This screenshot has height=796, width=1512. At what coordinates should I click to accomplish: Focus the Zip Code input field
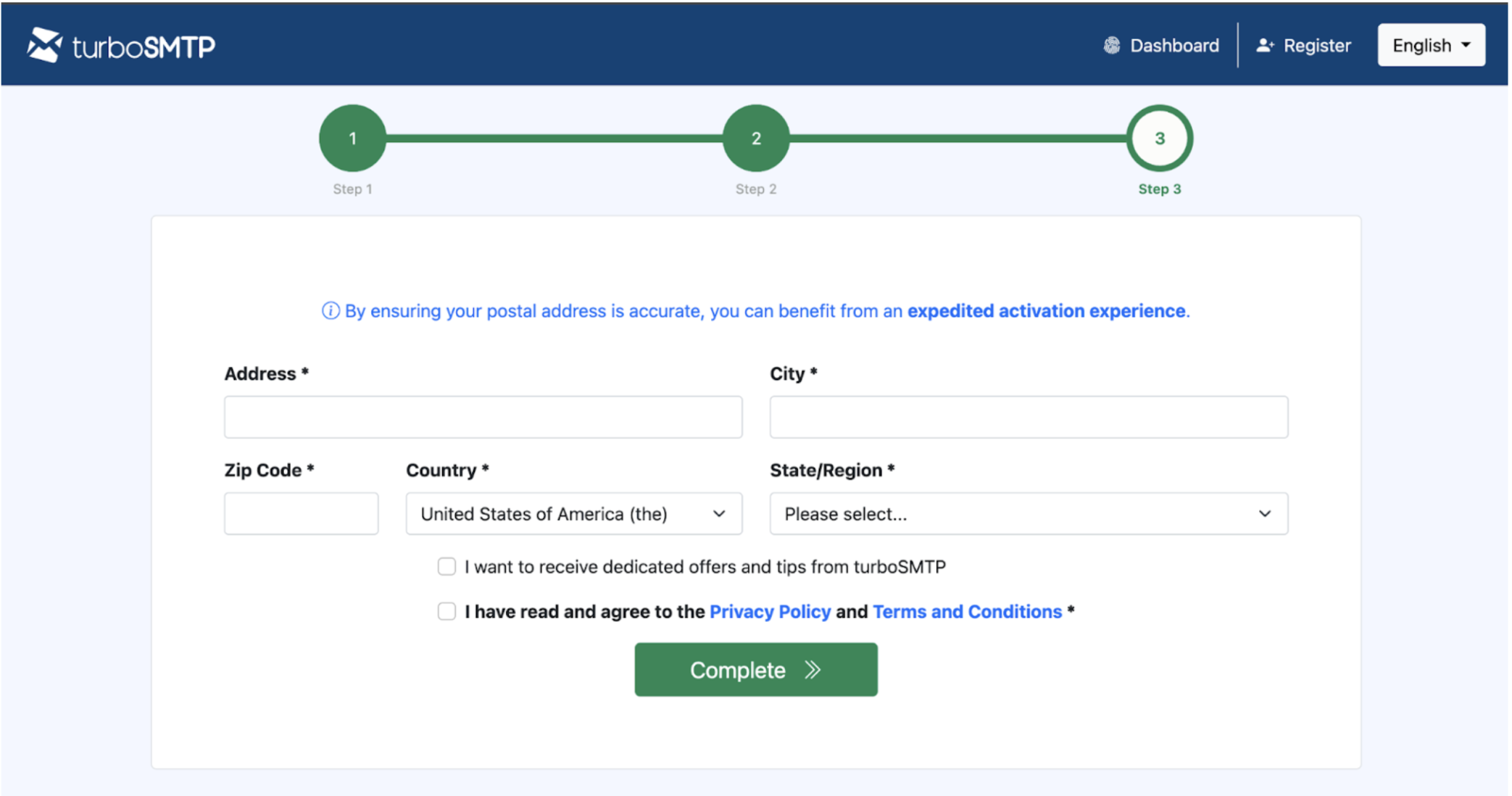point(301,514)
